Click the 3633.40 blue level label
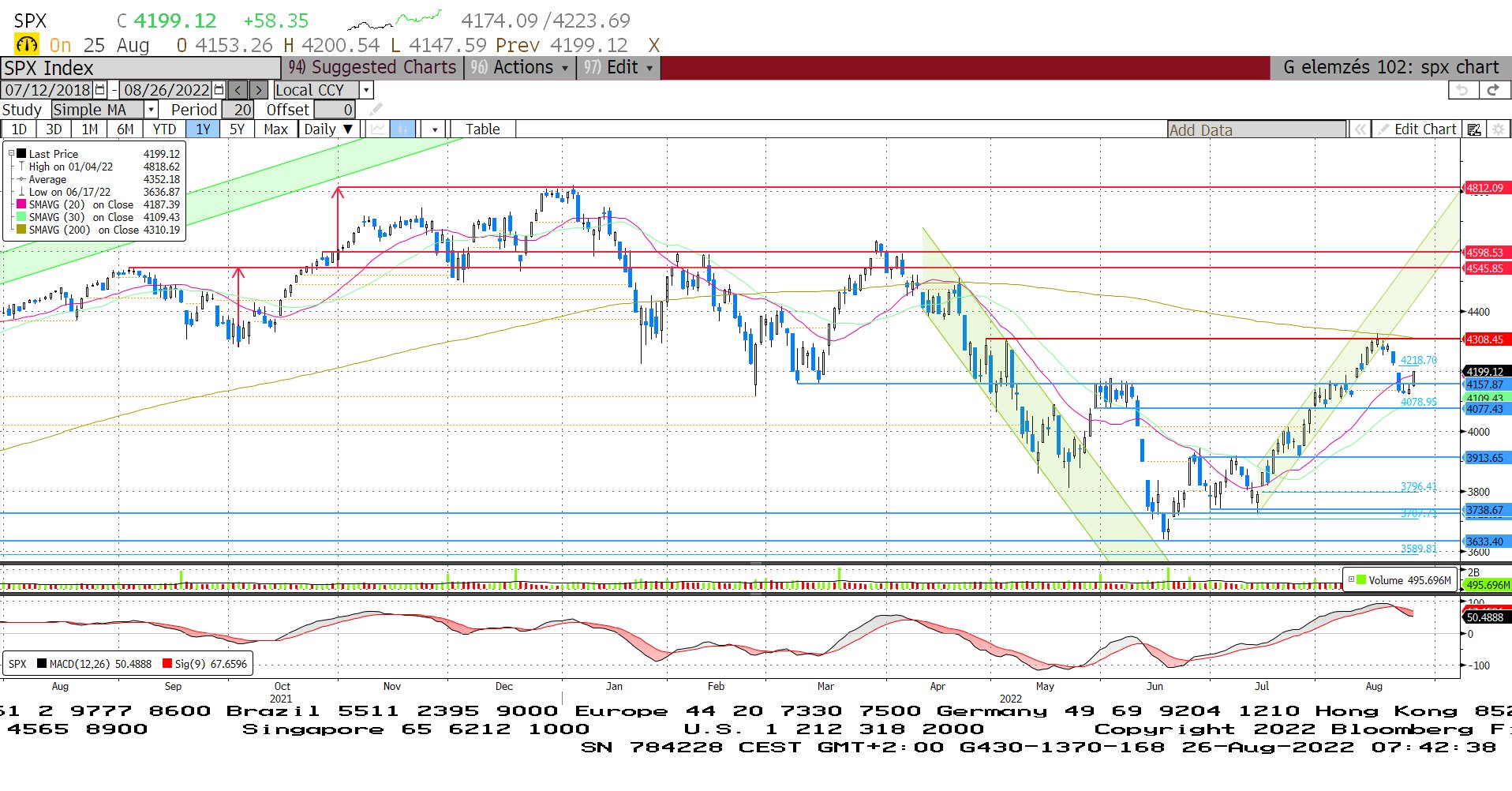This screenshot has height=791, width=1512. pos(1486,542)
